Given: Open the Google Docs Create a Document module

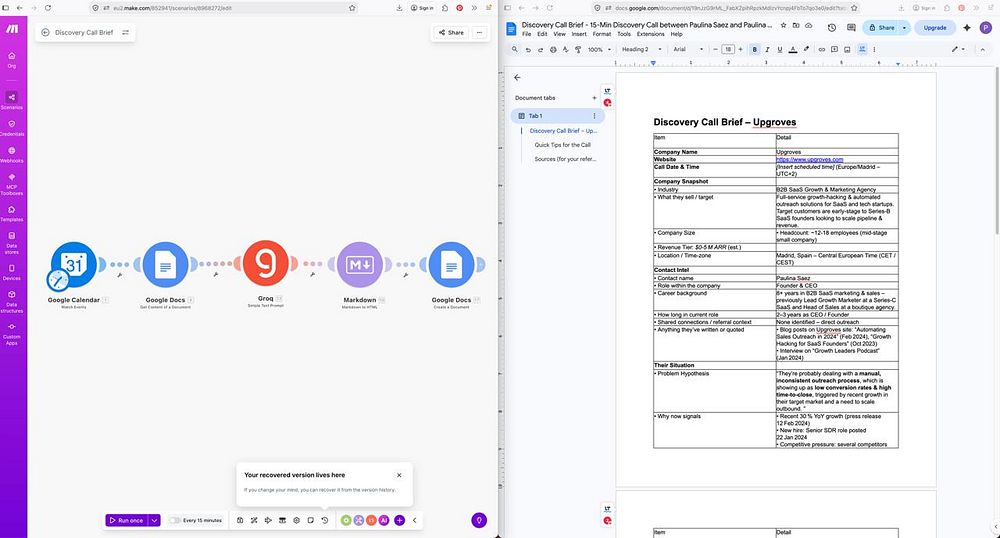Looking at the screenshot, I should pyautogui.click(x=451, y=264).
